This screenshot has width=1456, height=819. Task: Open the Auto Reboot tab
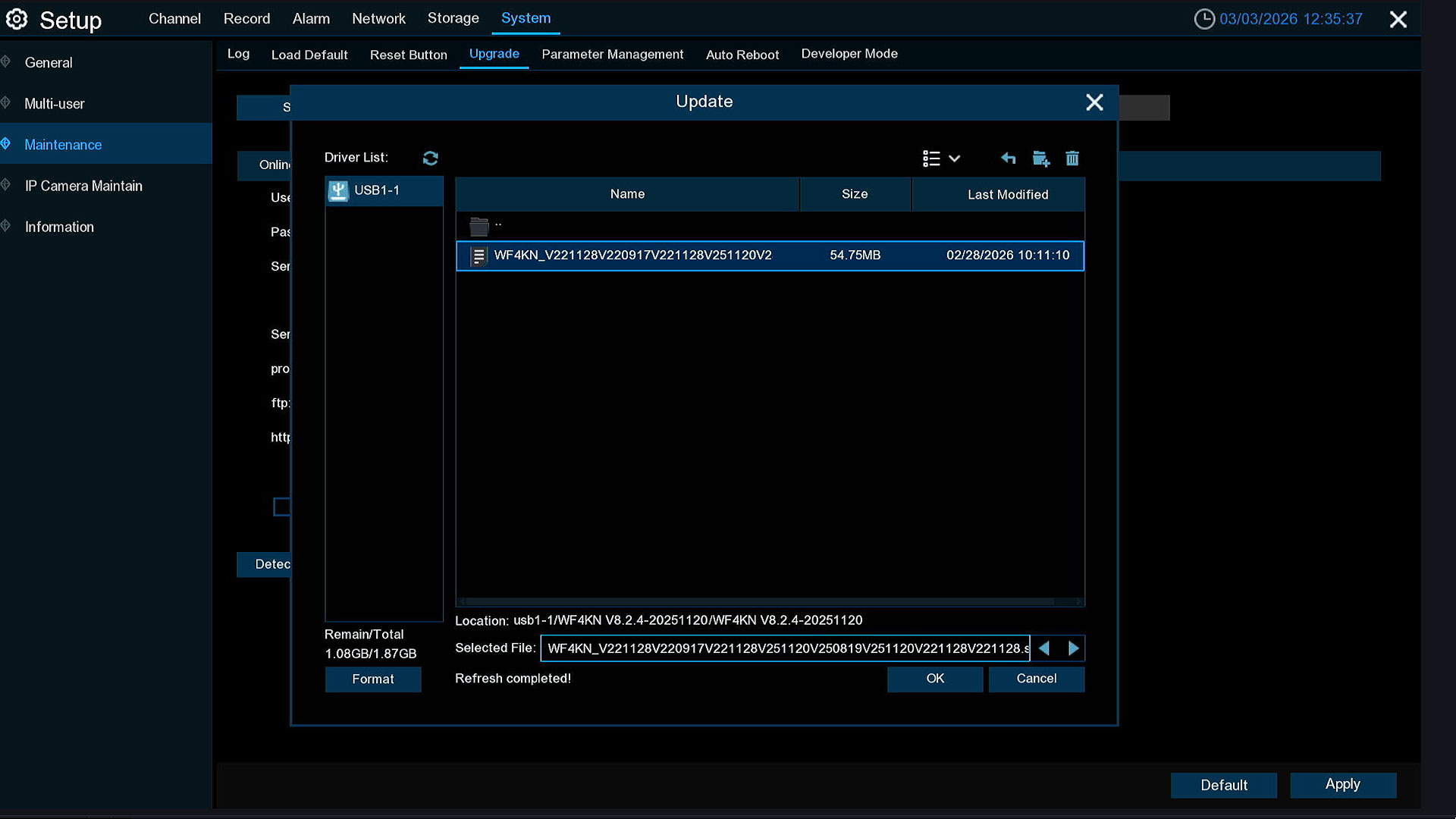742,55
